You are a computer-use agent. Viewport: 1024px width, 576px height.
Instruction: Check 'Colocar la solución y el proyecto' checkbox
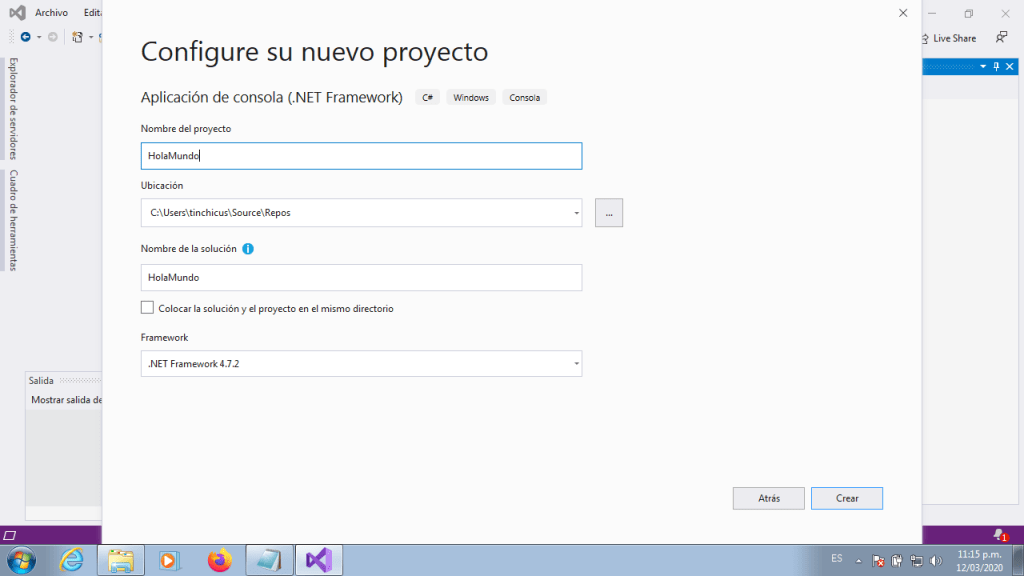[x=148, y=308]
